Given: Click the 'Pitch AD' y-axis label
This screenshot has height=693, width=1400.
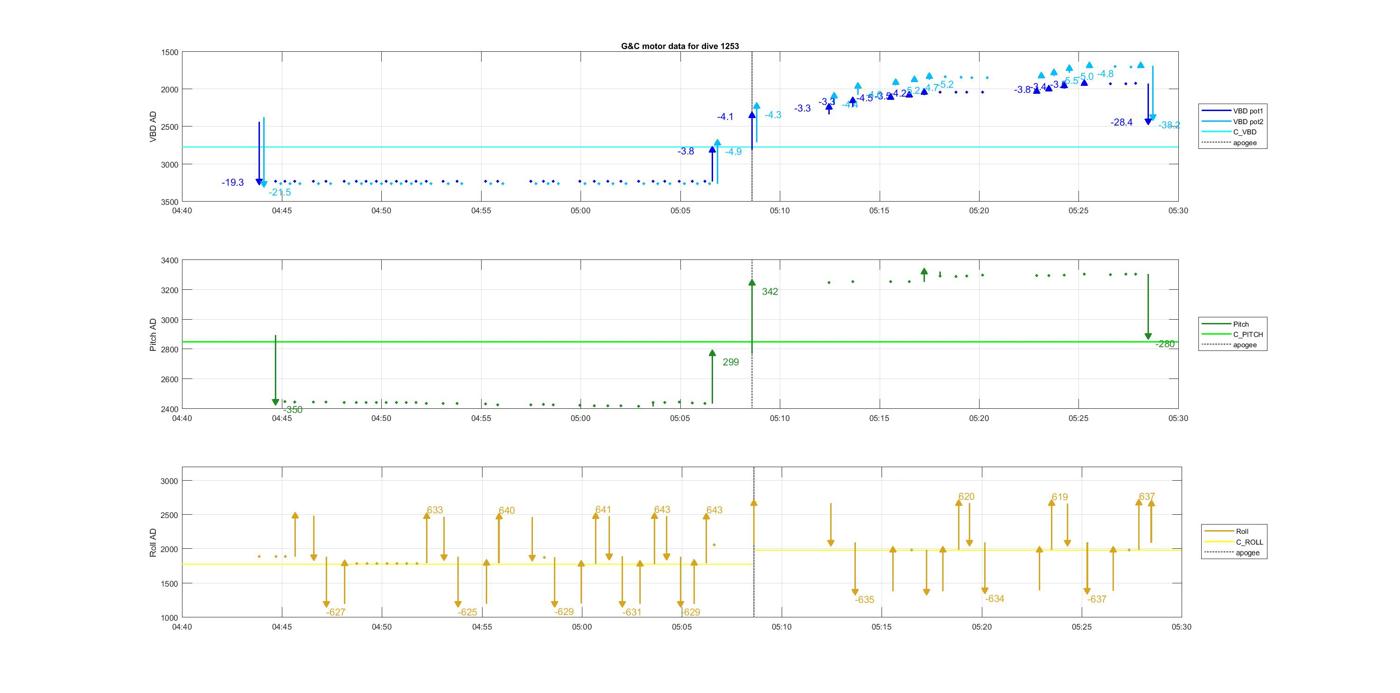Looking at the screenshot, I should point(153,335).
